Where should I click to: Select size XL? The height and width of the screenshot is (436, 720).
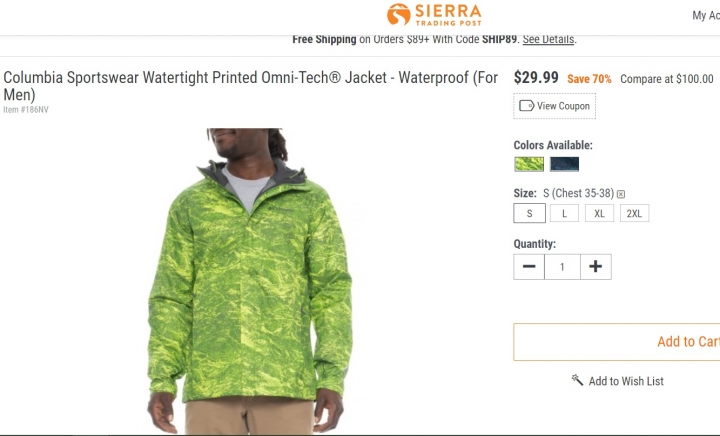[599, 213]
